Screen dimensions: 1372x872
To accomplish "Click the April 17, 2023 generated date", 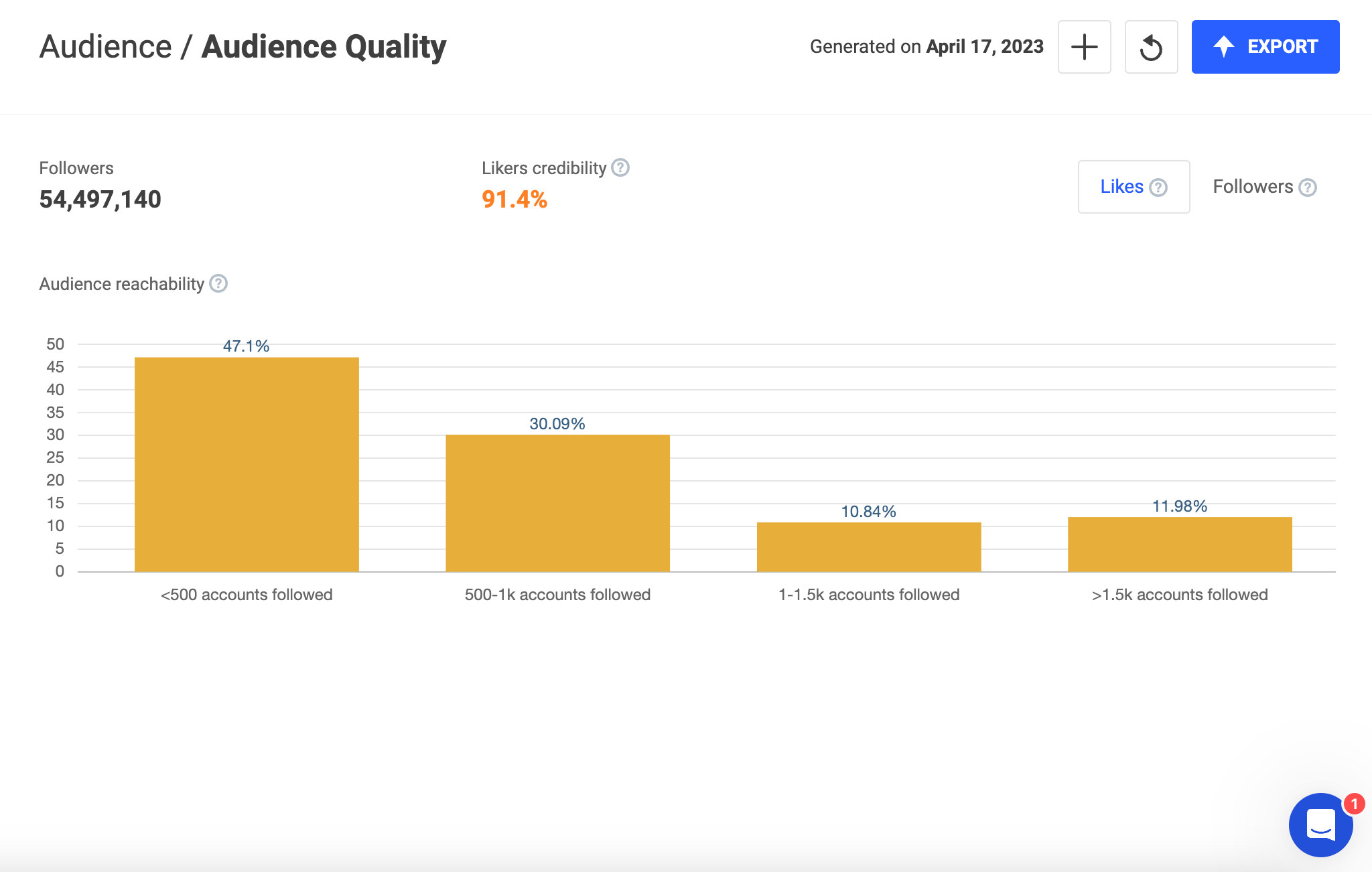I will [x=985, y=47].
